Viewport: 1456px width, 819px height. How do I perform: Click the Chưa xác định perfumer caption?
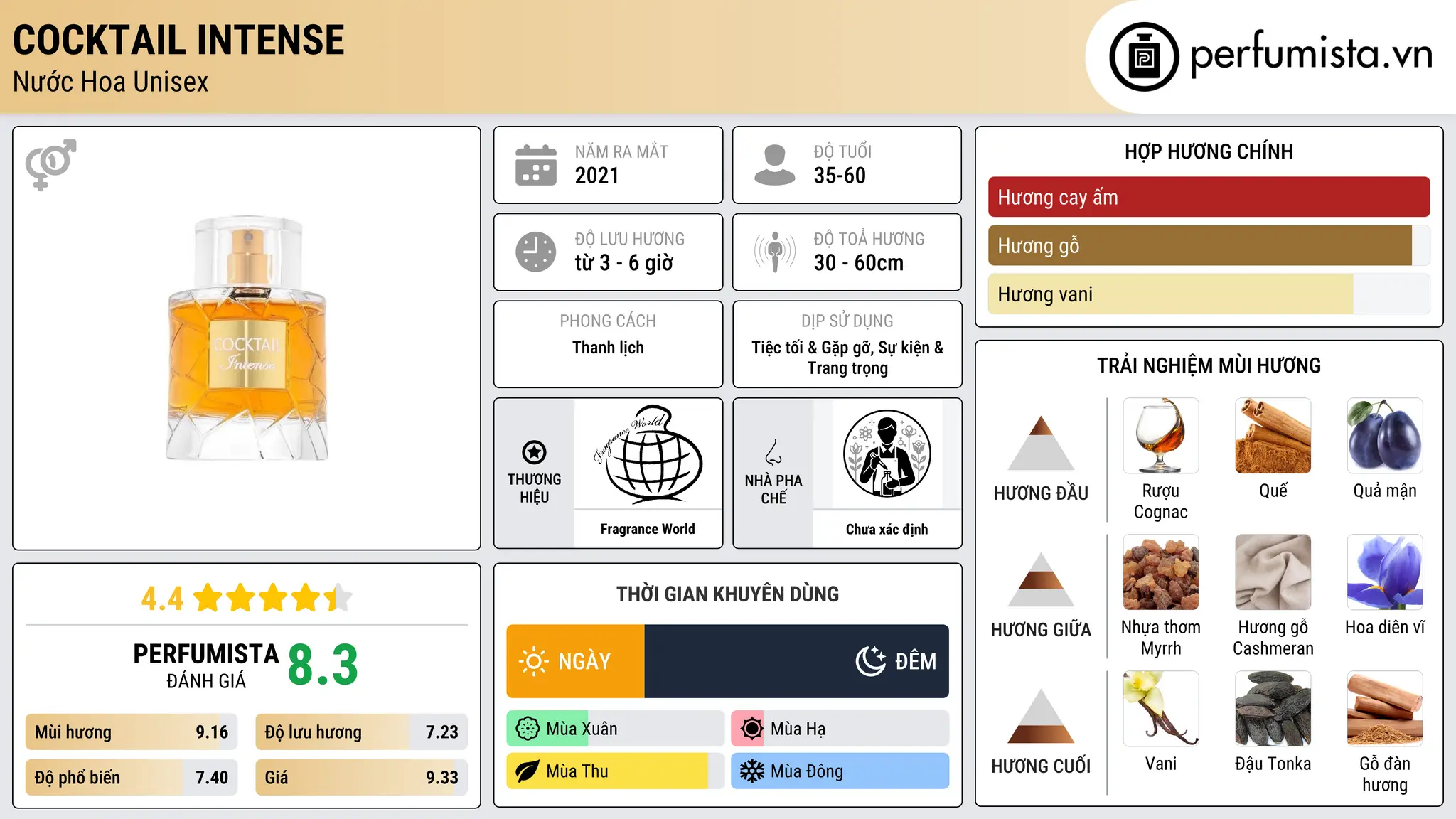coord(887,529)
